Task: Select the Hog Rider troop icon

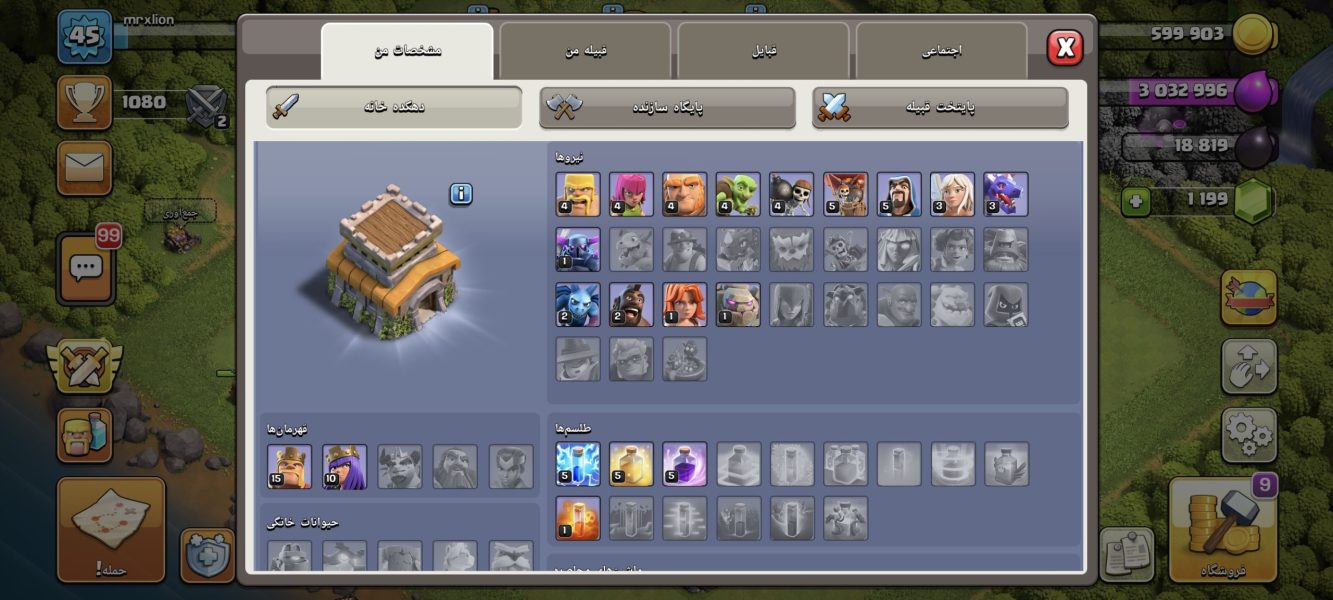Action: pos(632,304)
